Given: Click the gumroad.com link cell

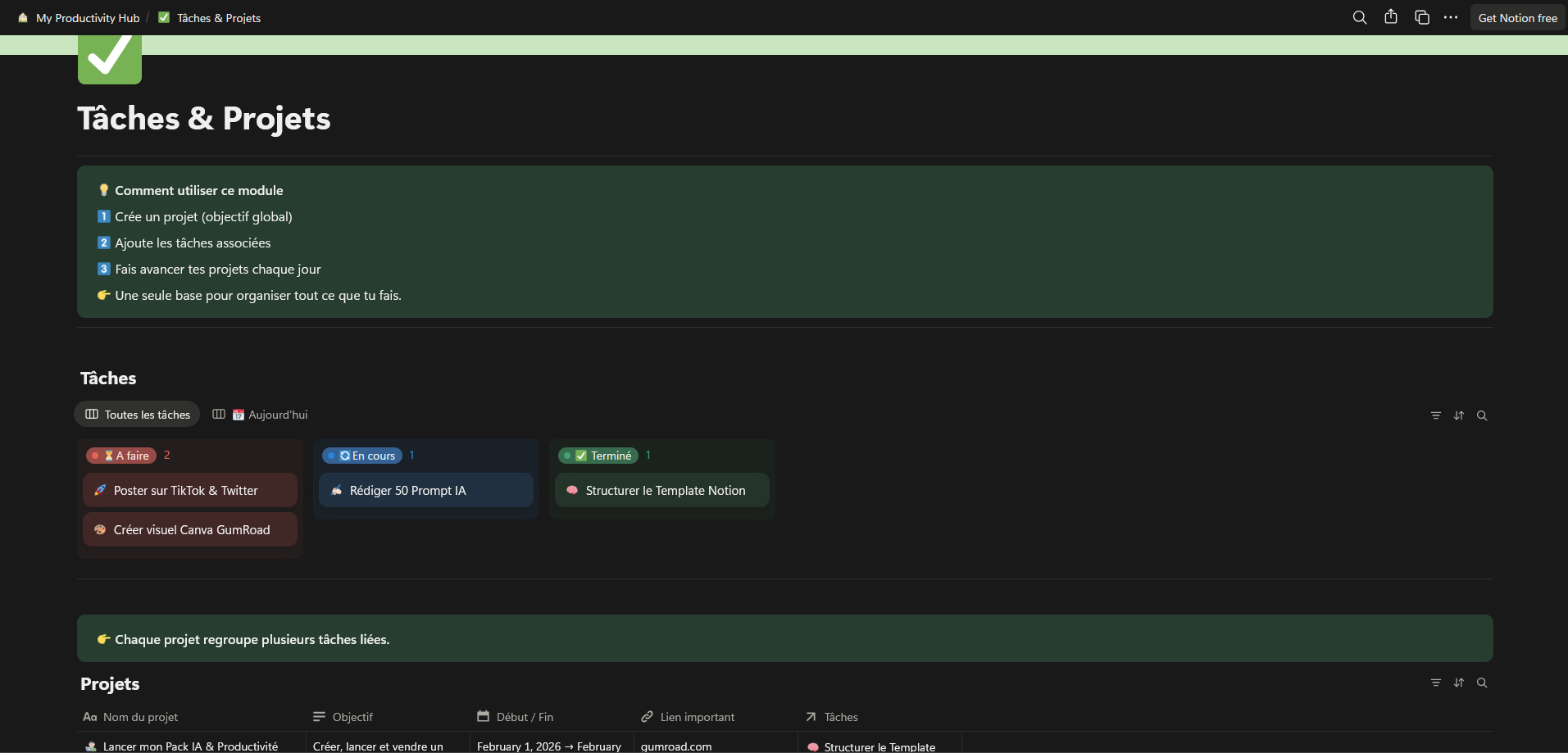Looking at the screenshot, I should [x=676, y=746].
